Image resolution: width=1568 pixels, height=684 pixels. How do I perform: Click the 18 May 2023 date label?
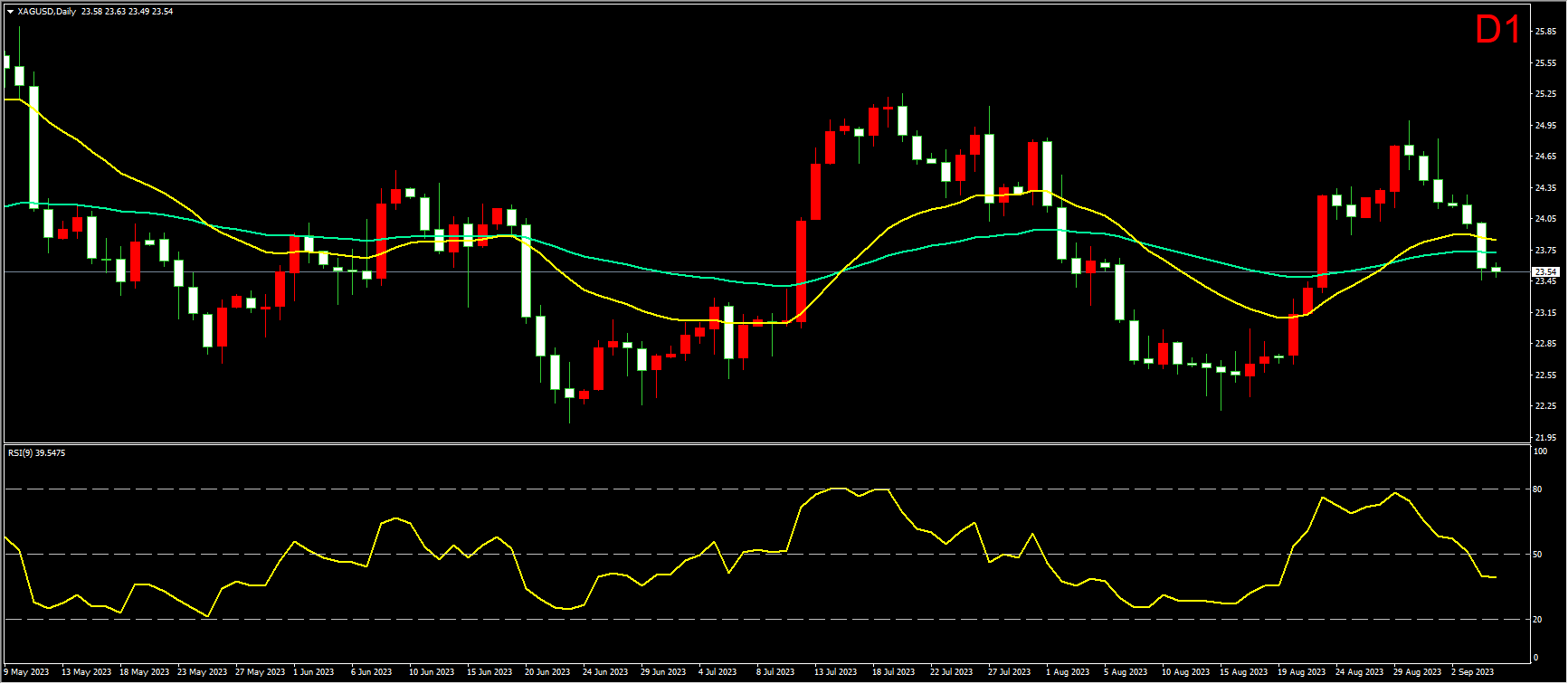pyautogui.click(x=145, y=672)
